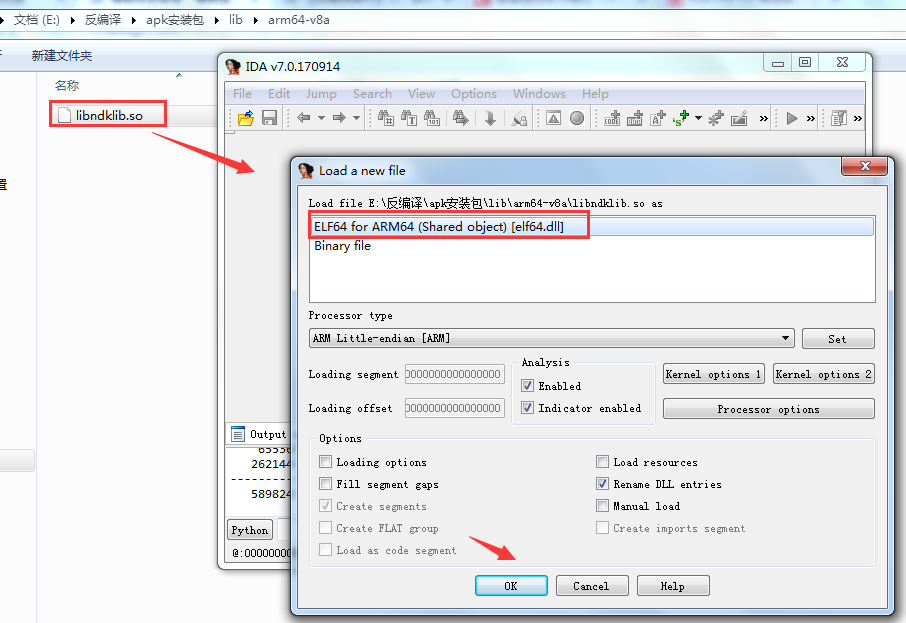Click 新建文件夹 in Explorer toolbar

coord(62,55)
